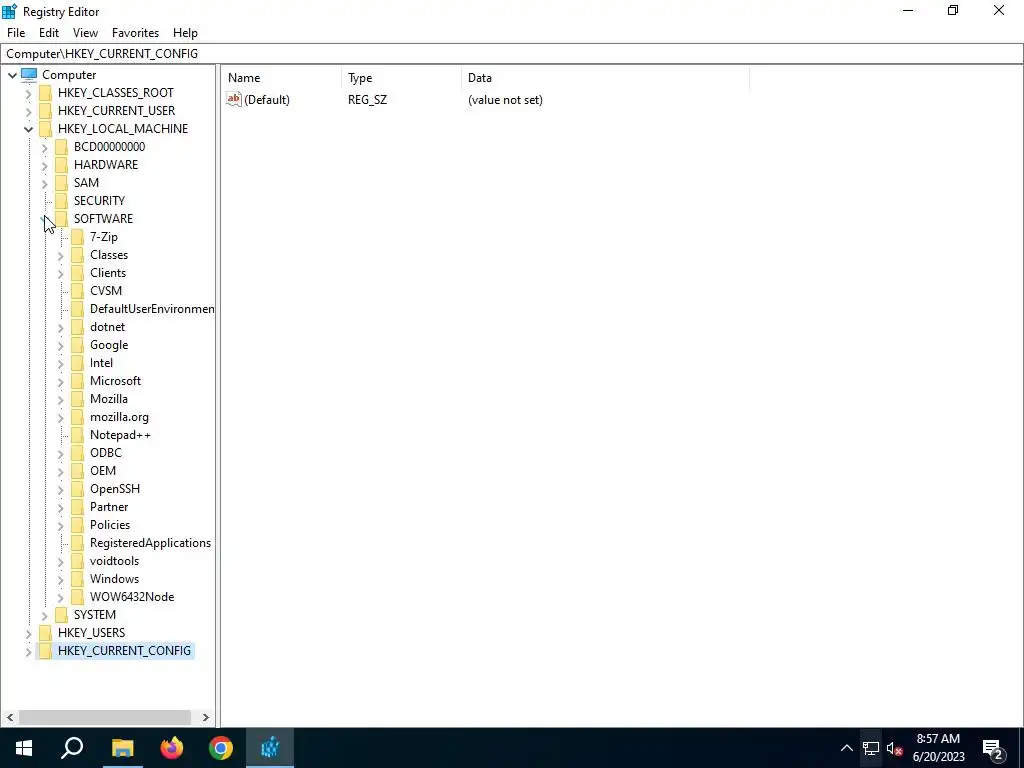Screen dimensions: 1024x768
Task: Select the DefaultUserEnvironment key
Action: tap(152, 309)
